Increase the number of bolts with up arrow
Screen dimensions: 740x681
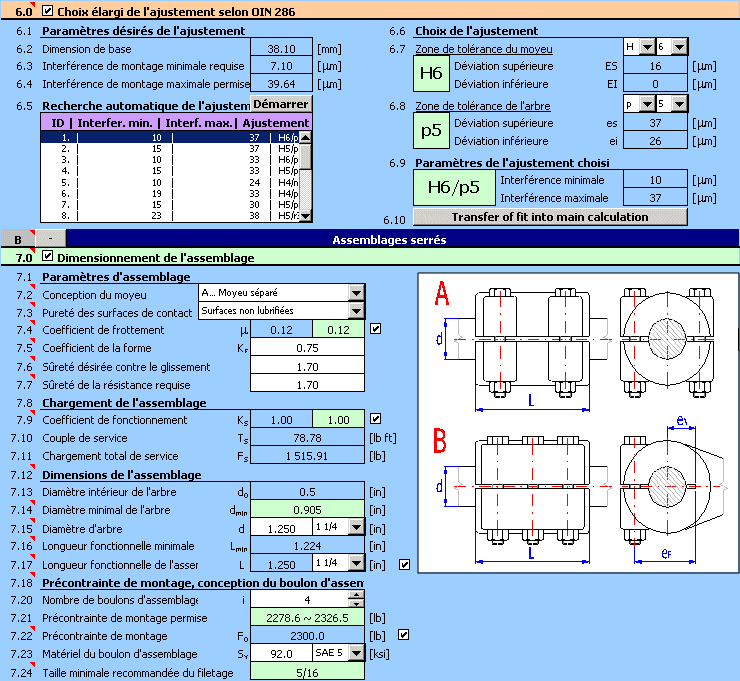[x=357, y=596]
